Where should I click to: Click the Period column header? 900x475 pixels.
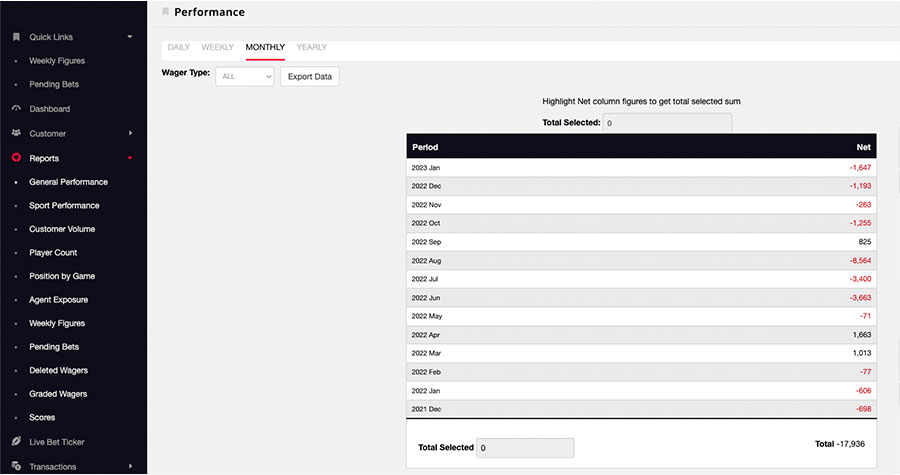coord(425,147)
